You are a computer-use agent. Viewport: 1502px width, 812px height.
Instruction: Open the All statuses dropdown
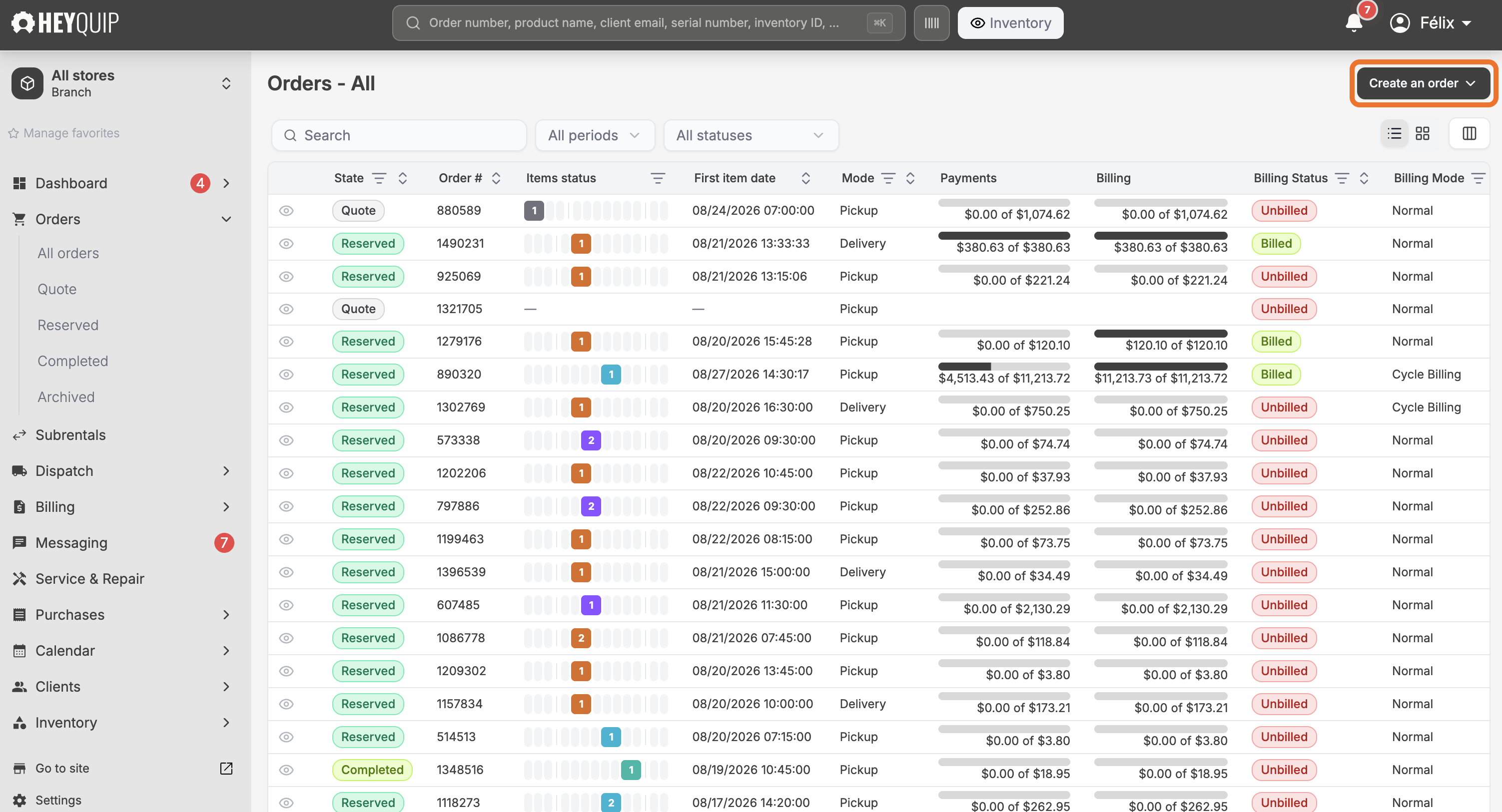tap(751, 135)
